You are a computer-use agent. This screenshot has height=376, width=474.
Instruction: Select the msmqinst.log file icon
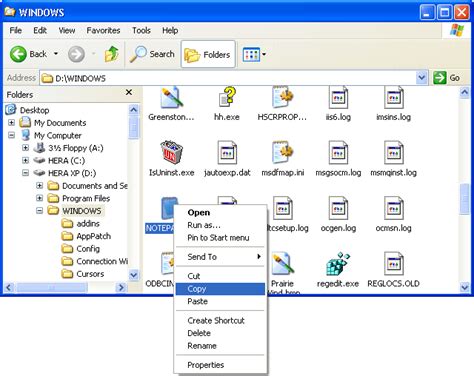(x=394, y=153)
